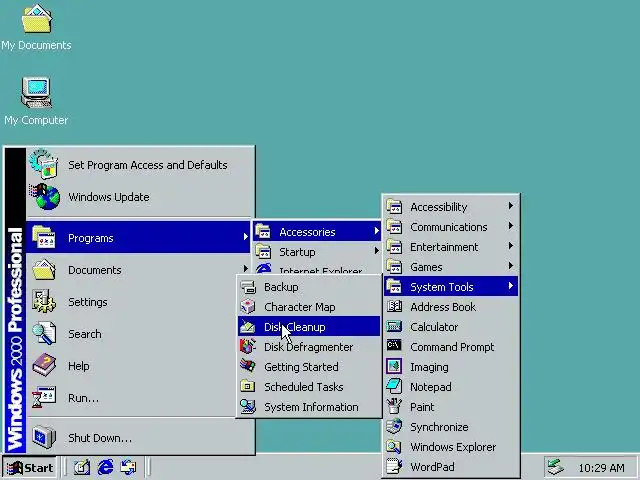
Task: Launch Outlook Express from quick launch bar
Action: [x=129, y=467]
